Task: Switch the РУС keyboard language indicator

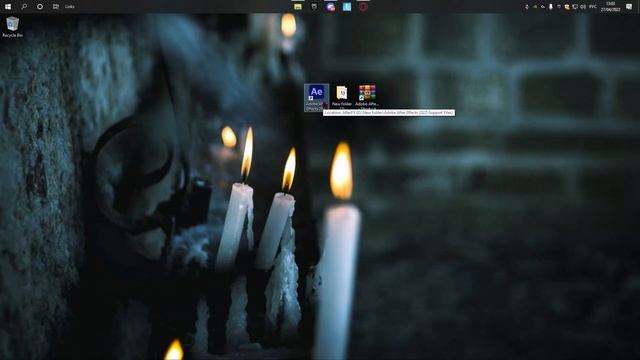Action: pos(593,7)
